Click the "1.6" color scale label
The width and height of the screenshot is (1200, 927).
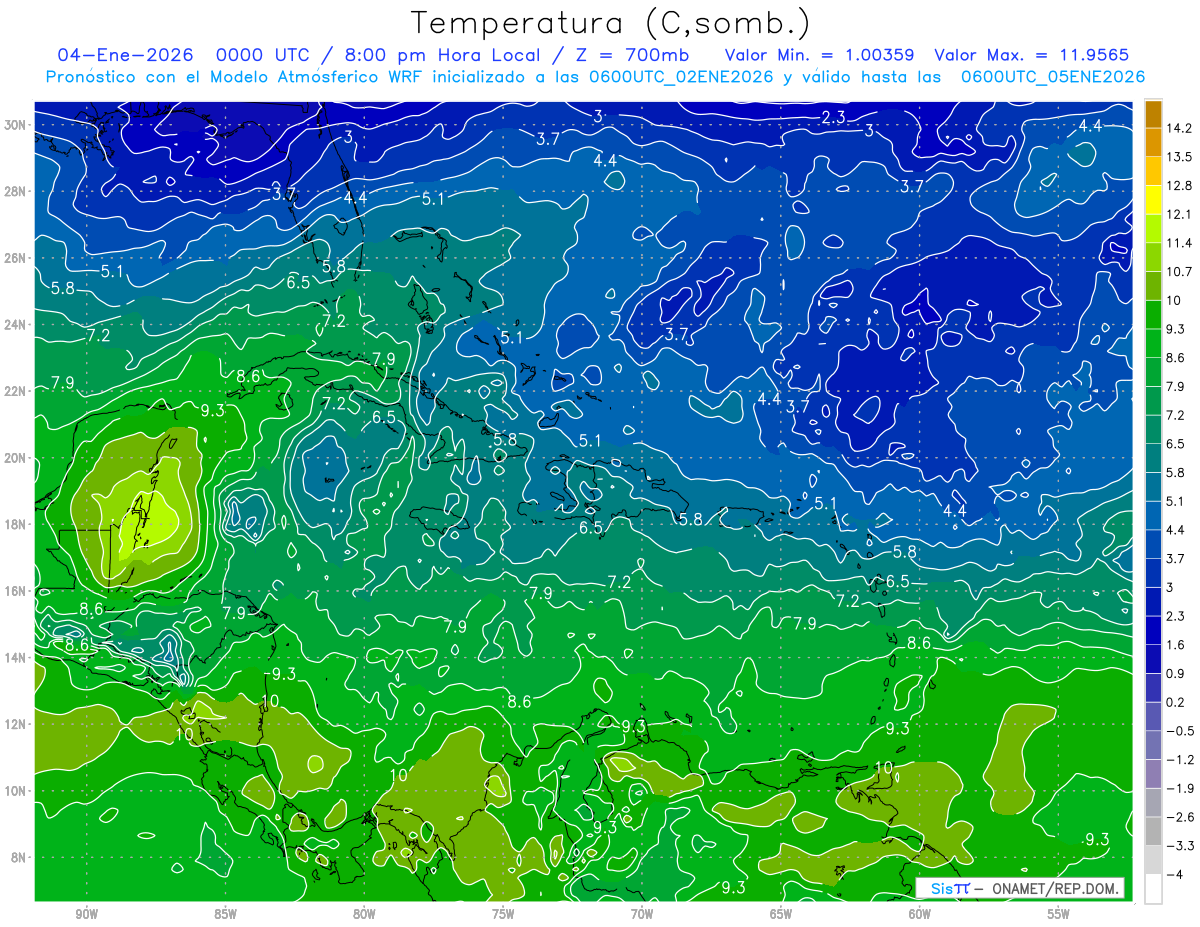click(x=1177, y=645)
